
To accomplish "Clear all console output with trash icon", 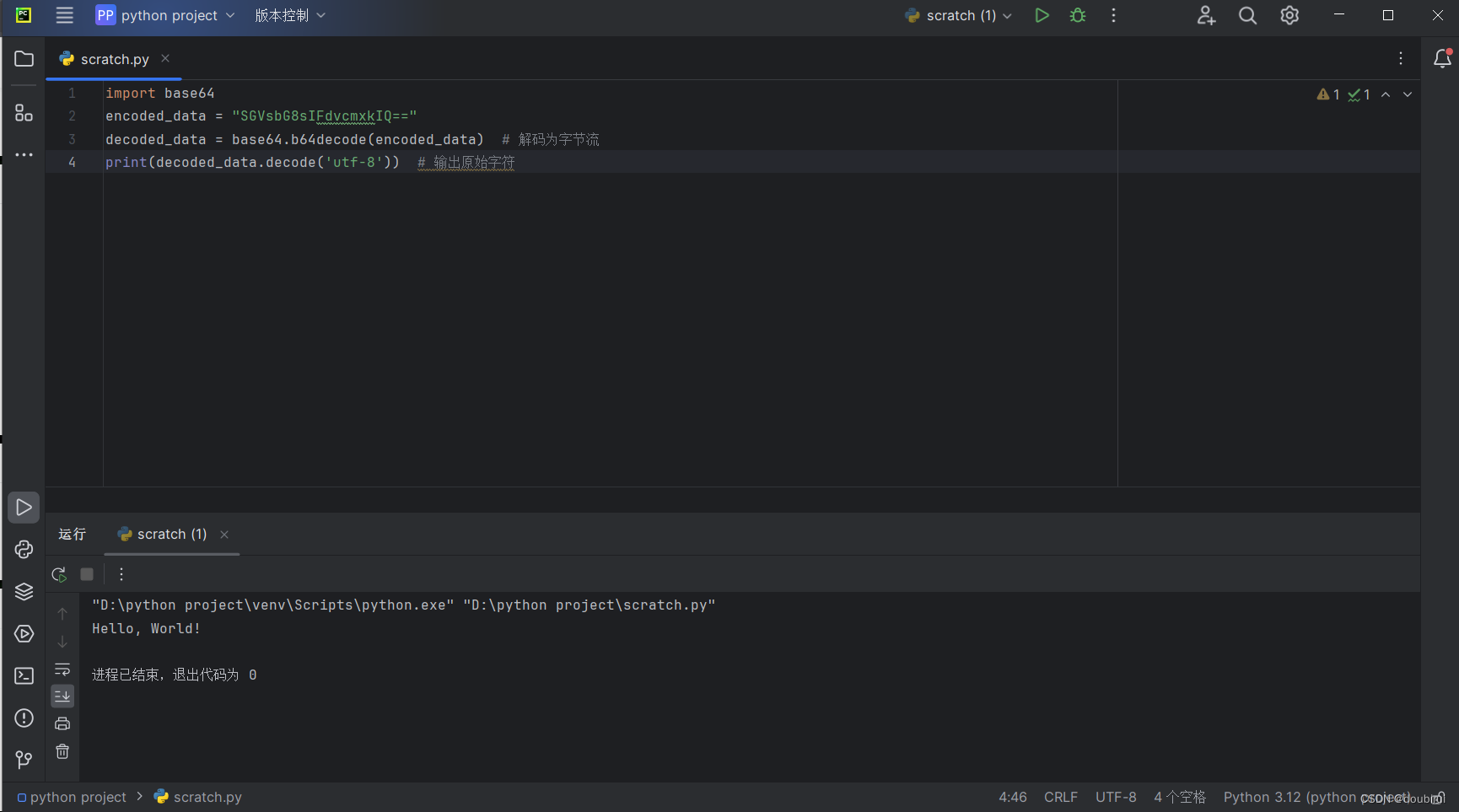I will [x=62, y=751].
